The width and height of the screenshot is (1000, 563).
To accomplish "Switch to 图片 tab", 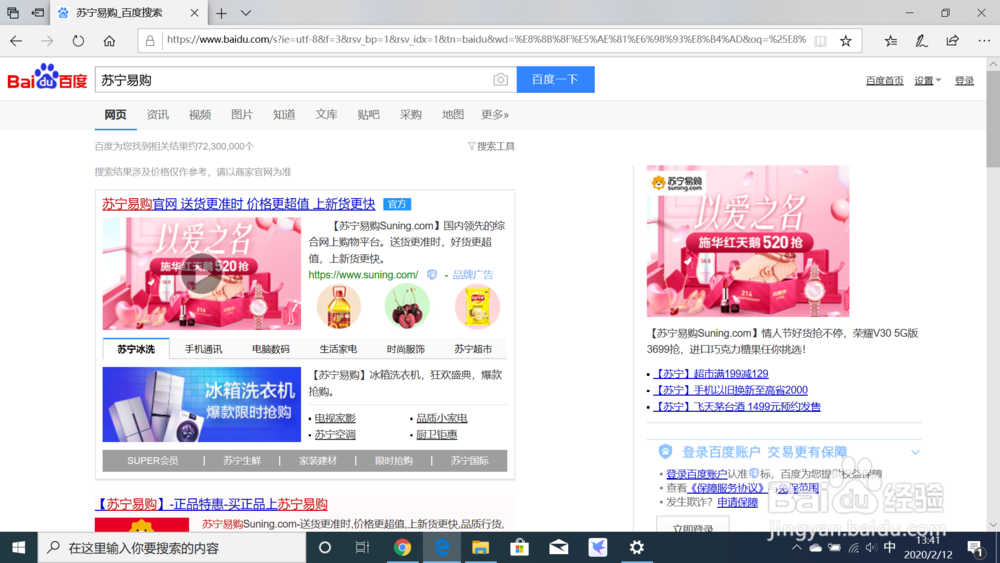I will point(242,115).
